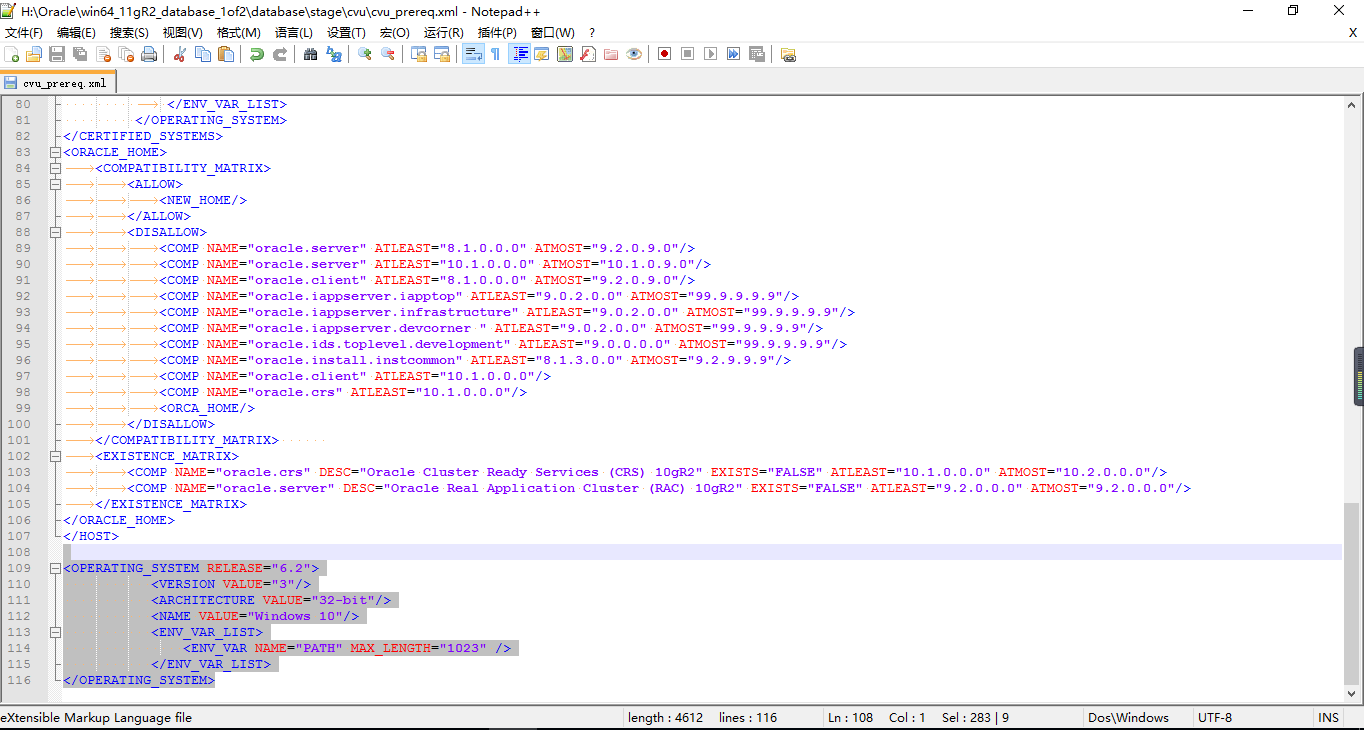Click Dos\Windows EOL format in status bar
The image size is (1364, 730).
(1129, 717)
